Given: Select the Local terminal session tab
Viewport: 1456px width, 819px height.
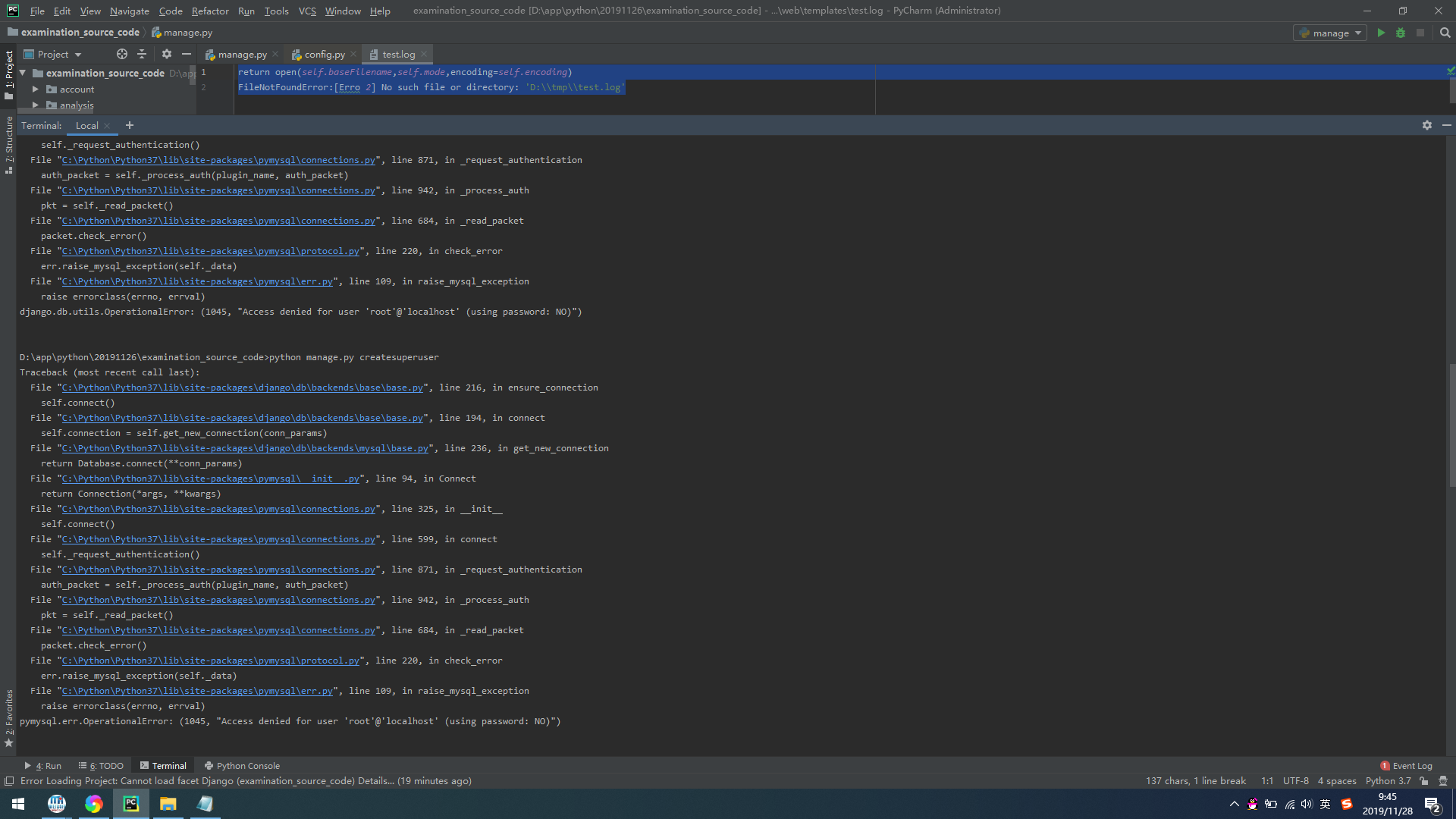Looking at the screenshot, I should pos(87,125).
